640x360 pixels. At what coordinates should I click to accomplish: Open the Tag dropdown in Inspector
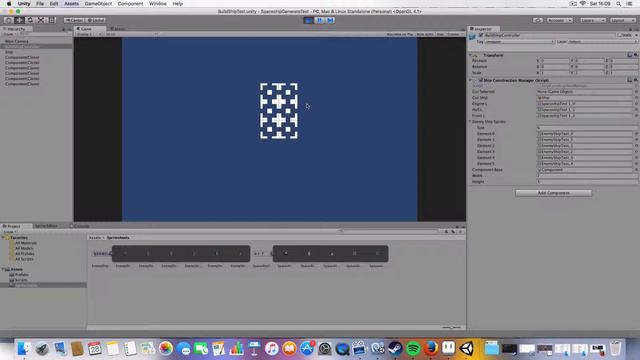[520, 42]
